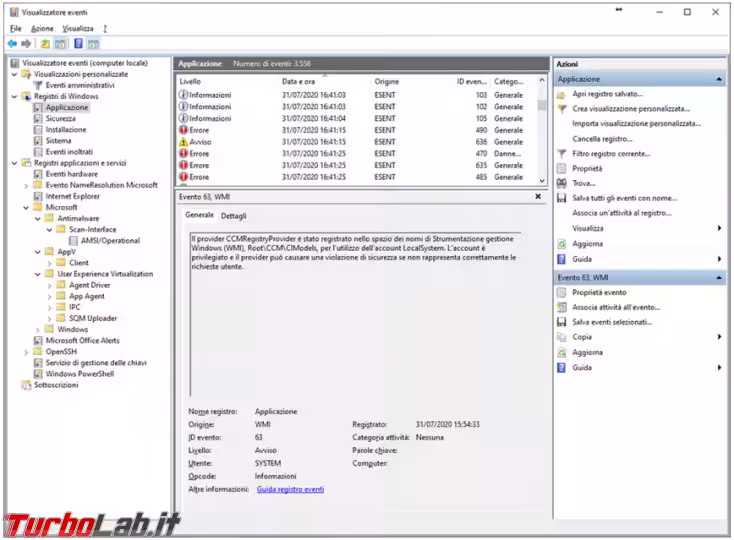Screen dimensions: 734x540
Task: Click the OpenSSH folder icon
Action: pyautogui.click(x=38, y=351)
